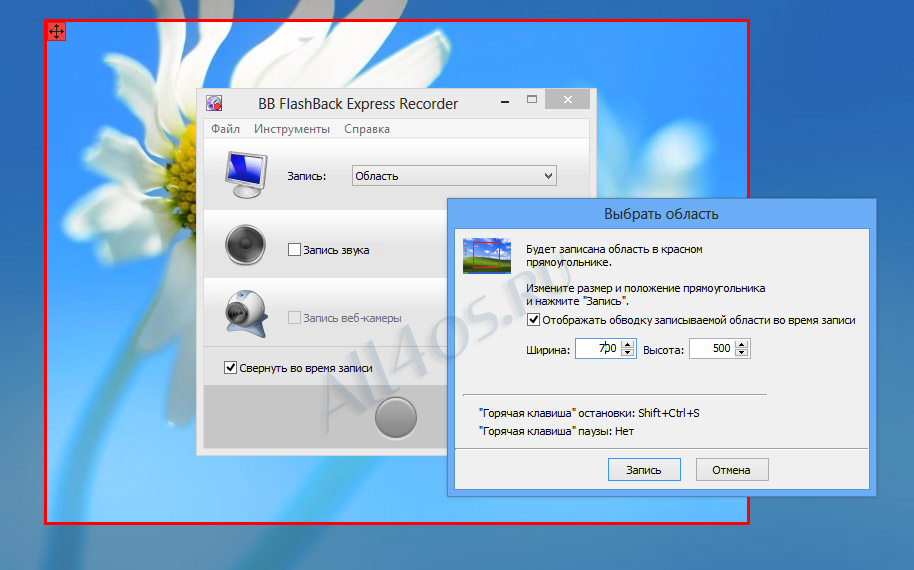Decrease the Высота value with down arrow

tap(741, 353)
